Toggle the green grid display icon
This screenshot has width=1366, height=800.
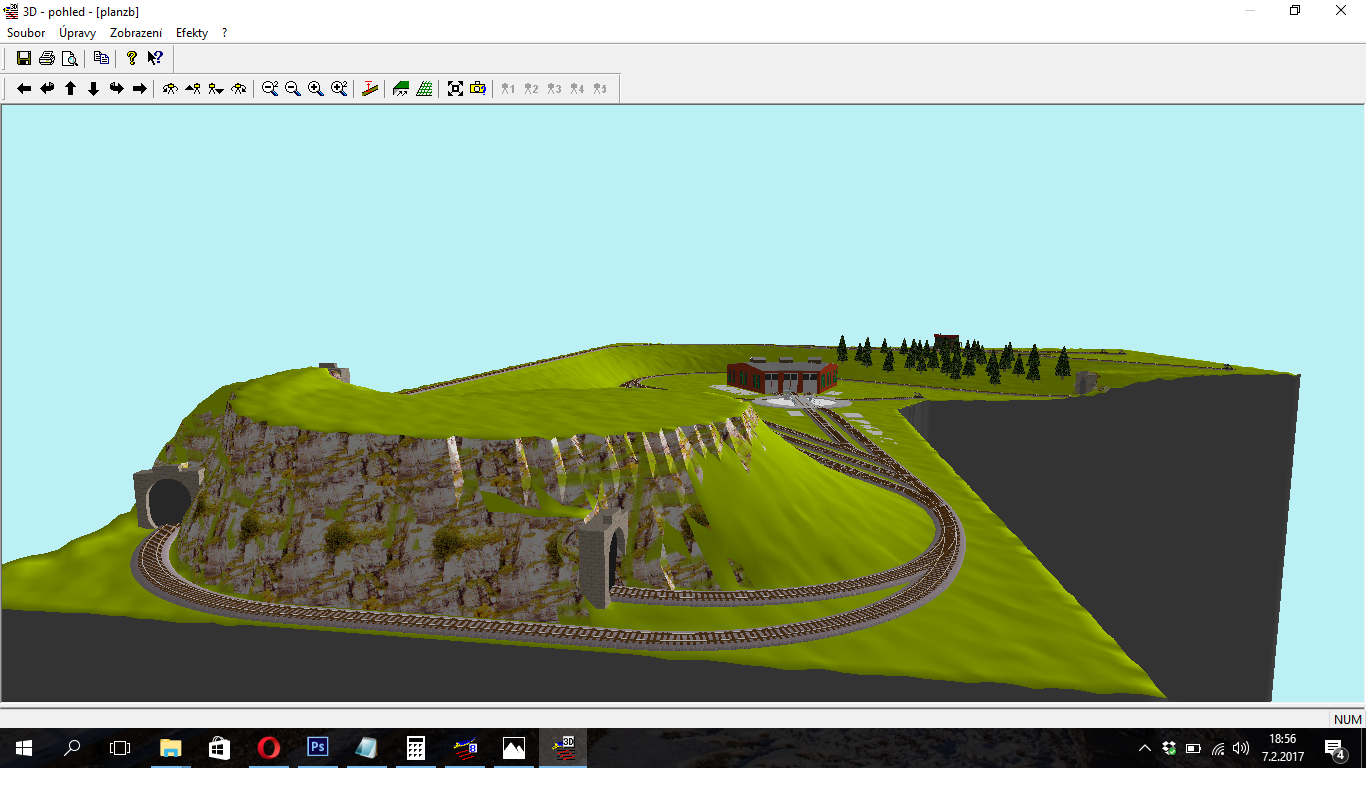(425, 89)
